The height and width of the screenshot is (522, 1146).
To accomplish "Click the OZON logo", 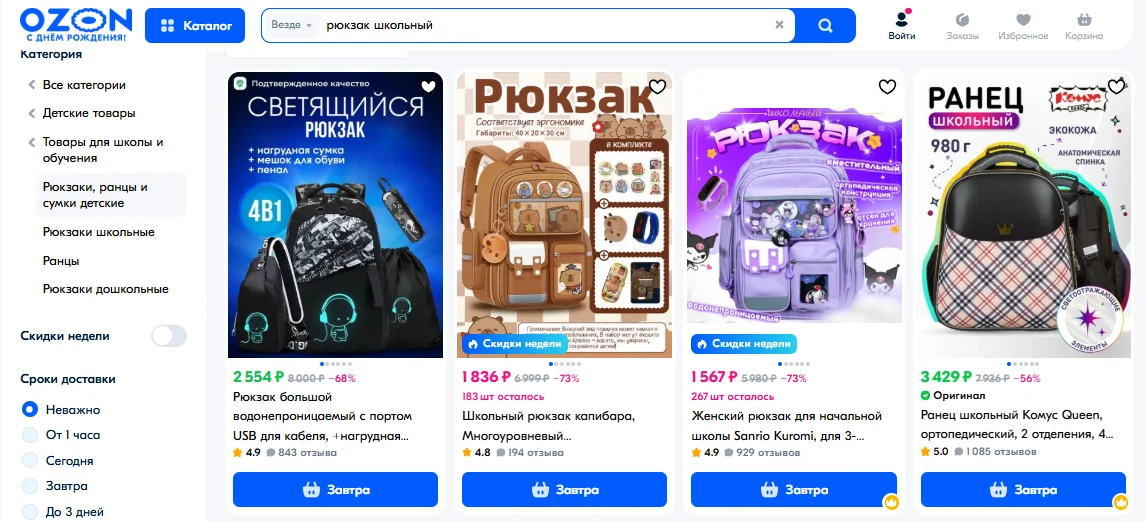I will pyautogui.click(x=76, y=25).
